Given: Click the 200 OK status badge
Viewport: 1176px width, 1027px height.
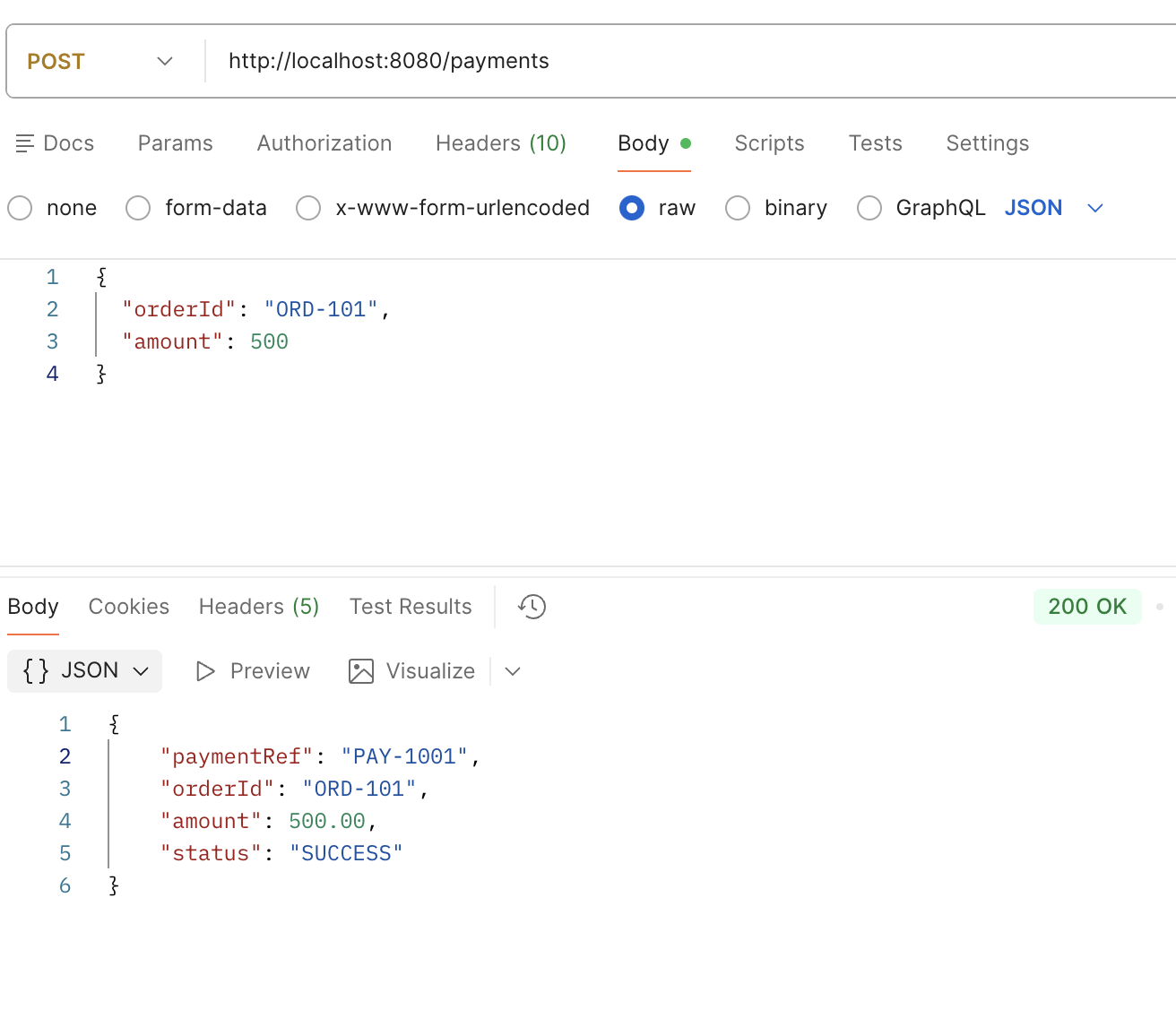Looking at the screenshot, I should [1086, 607].
